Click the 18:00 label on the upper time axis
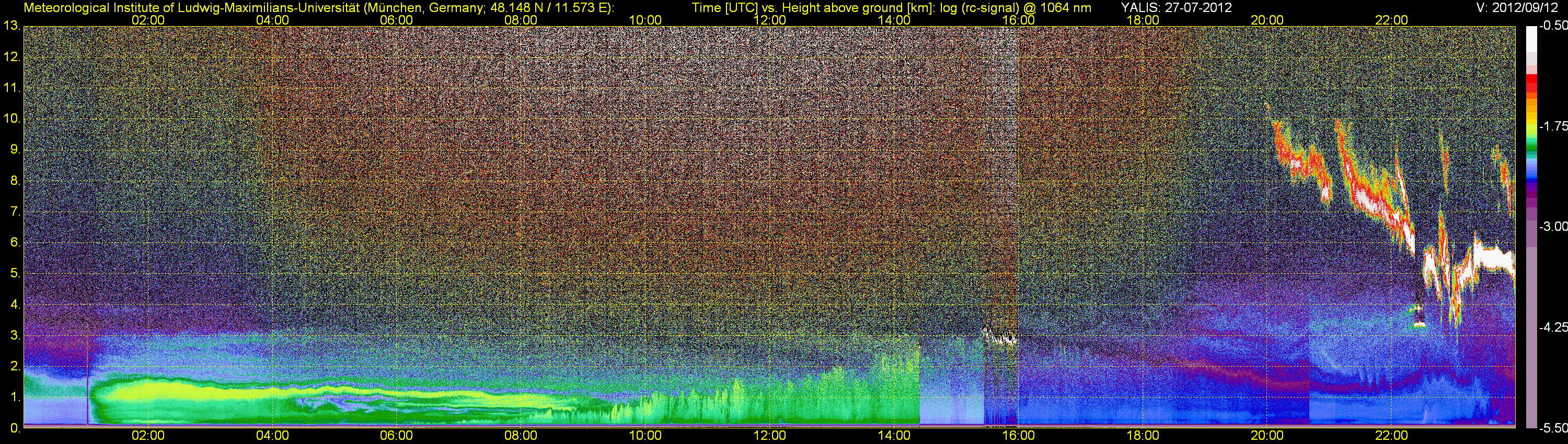Screen dimensions: 1568x444 (x=1143, y=20)
